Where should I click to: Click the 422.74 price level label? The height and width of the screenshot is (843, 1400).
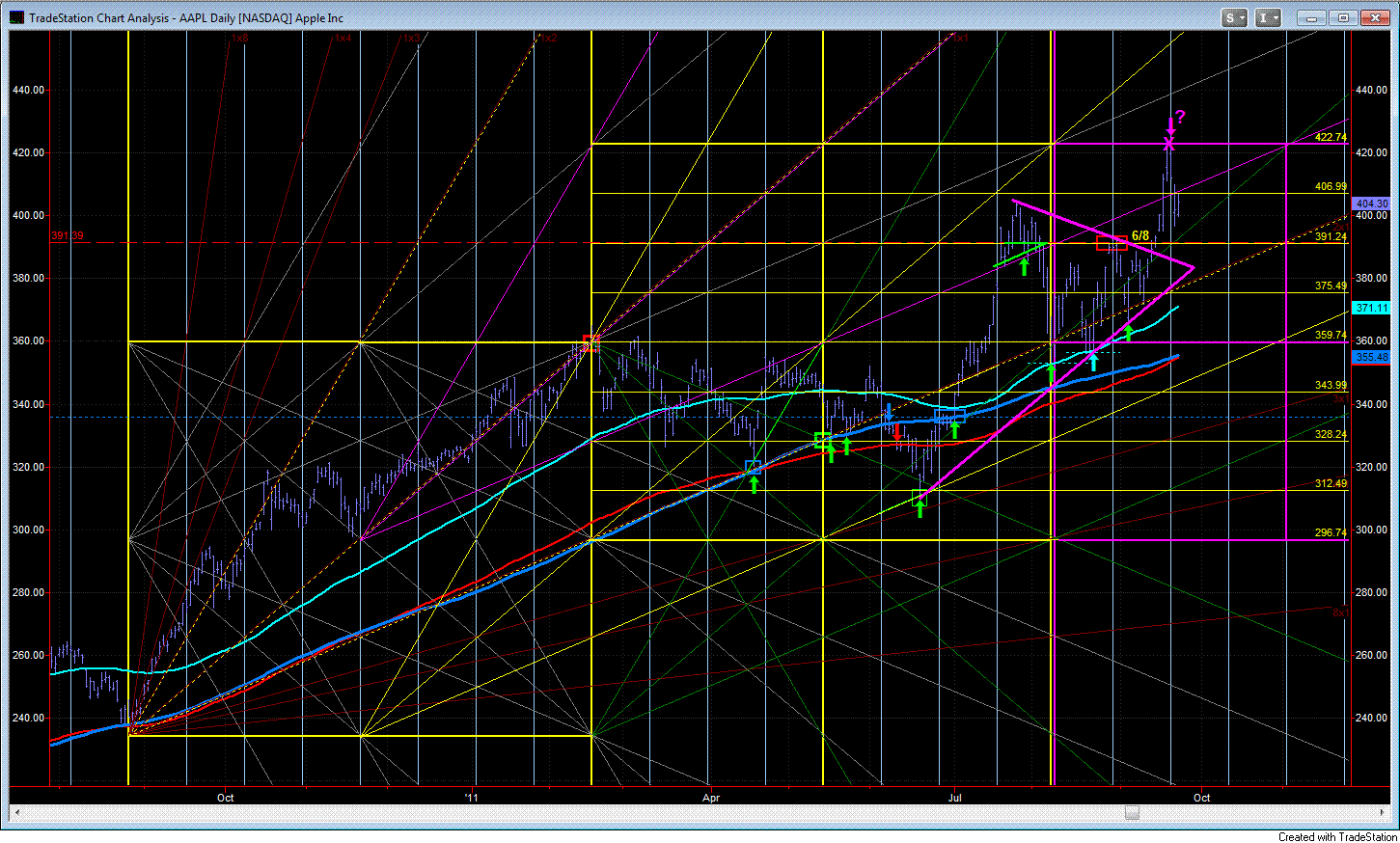[1331, 138]
